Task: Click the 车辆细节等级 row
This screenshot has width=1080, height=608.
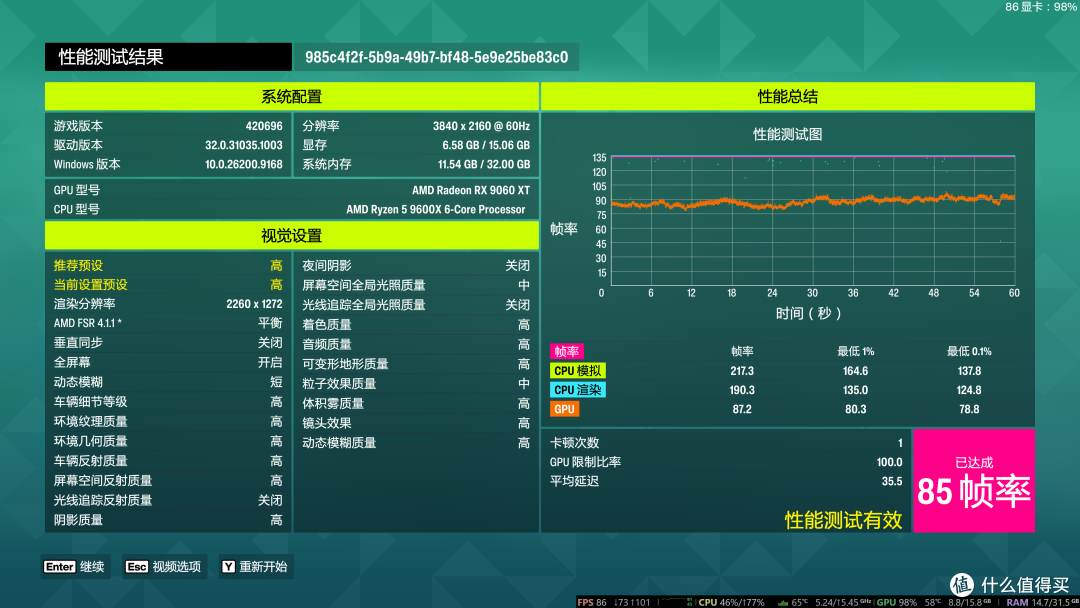Action: 168,401
